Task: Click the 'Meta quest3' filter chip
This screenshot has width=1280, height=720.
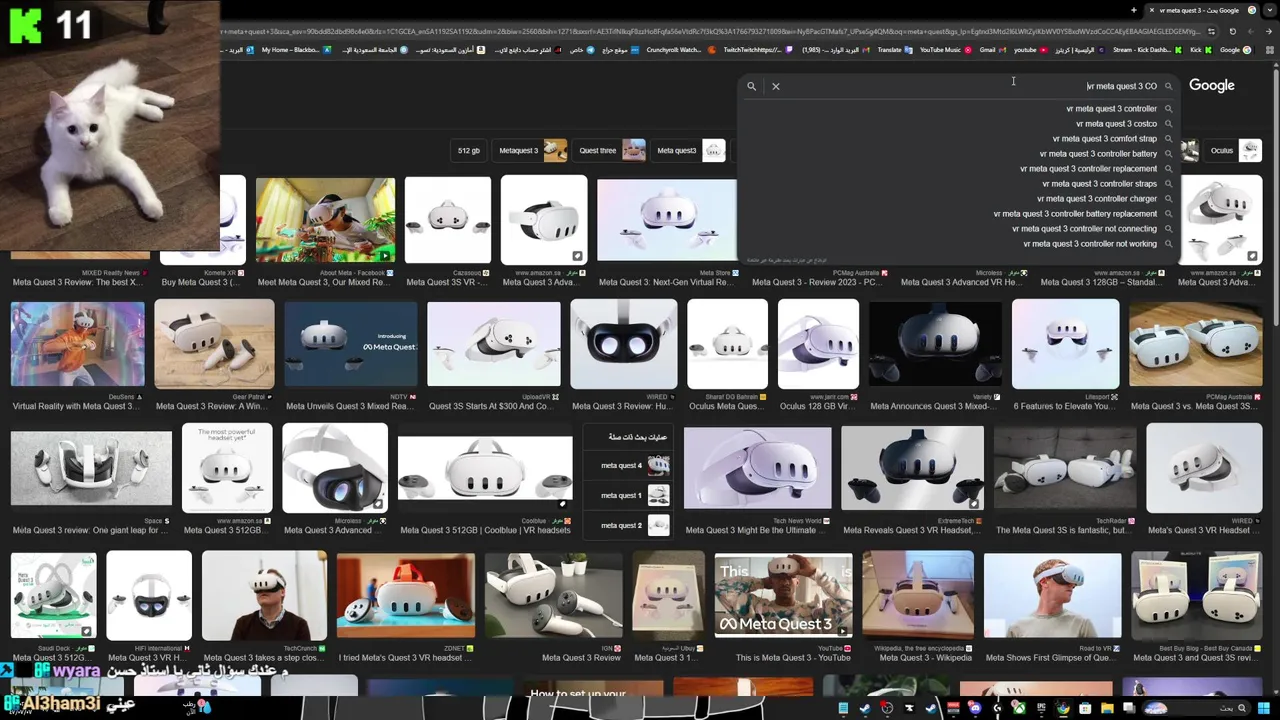Action: [x=689, y=151]
